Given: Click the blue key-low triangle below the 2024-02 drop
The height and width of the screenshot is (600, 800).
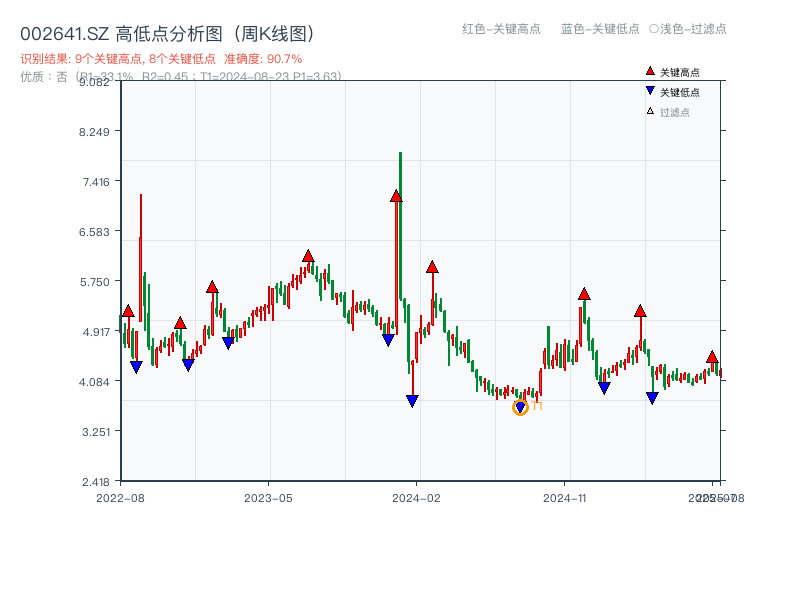Looking at the screenshot, I should click(413, 400).
